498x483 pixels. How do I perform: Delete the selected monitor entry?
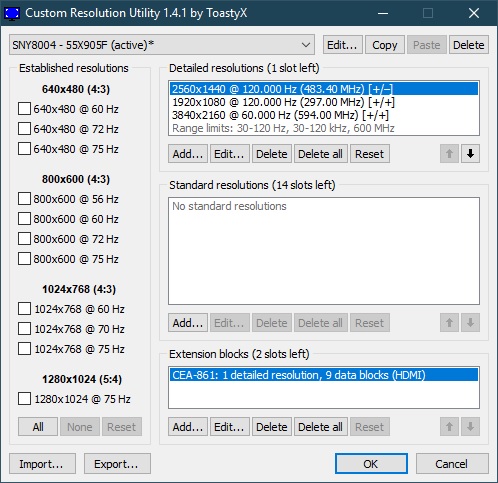(469, 45)
